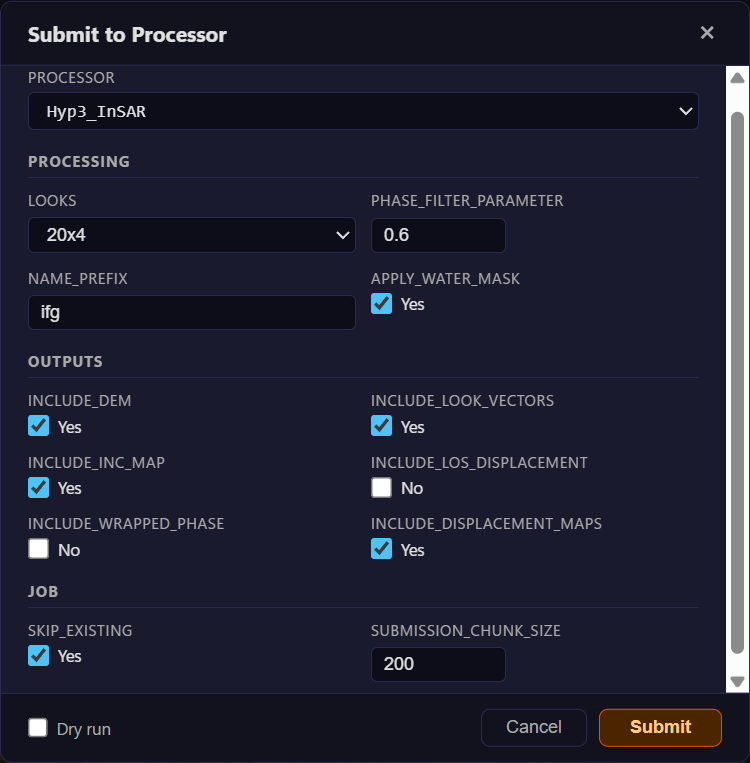This screenshot has width=750, height=763.
Task: Enable the INCLUDE_LOS_DISPLACEMENT checkbox
Action: coord(381,487)
